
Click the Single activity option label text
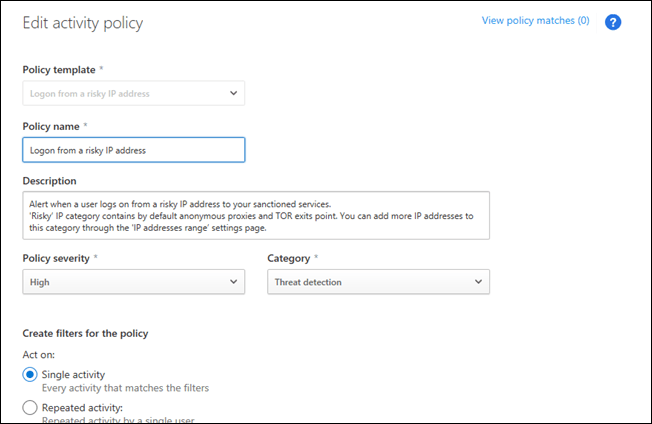pos(73,374)
